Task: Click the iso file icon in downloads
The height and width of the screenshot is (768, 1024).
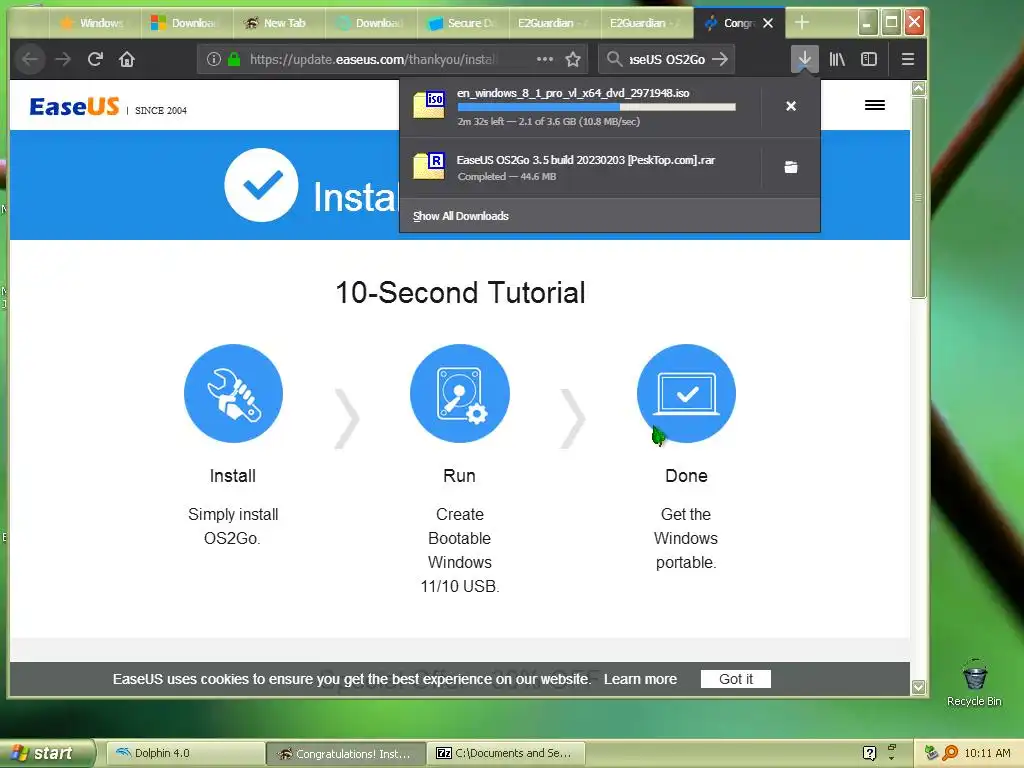Action: tap(429, 105)
